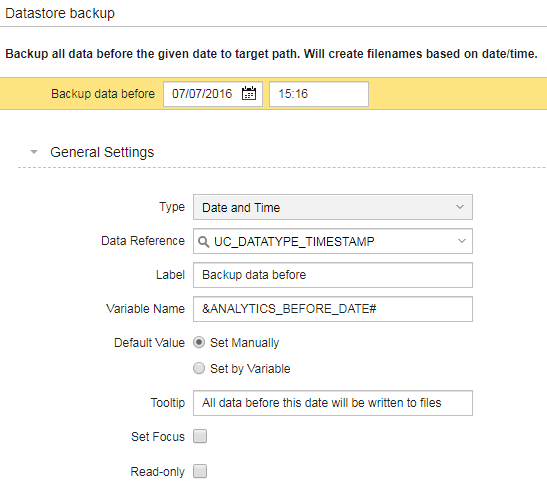Click the magnifier icon in Data Reference
The width and height of the screenshot is (547, 495).
[x=203, y=241]
